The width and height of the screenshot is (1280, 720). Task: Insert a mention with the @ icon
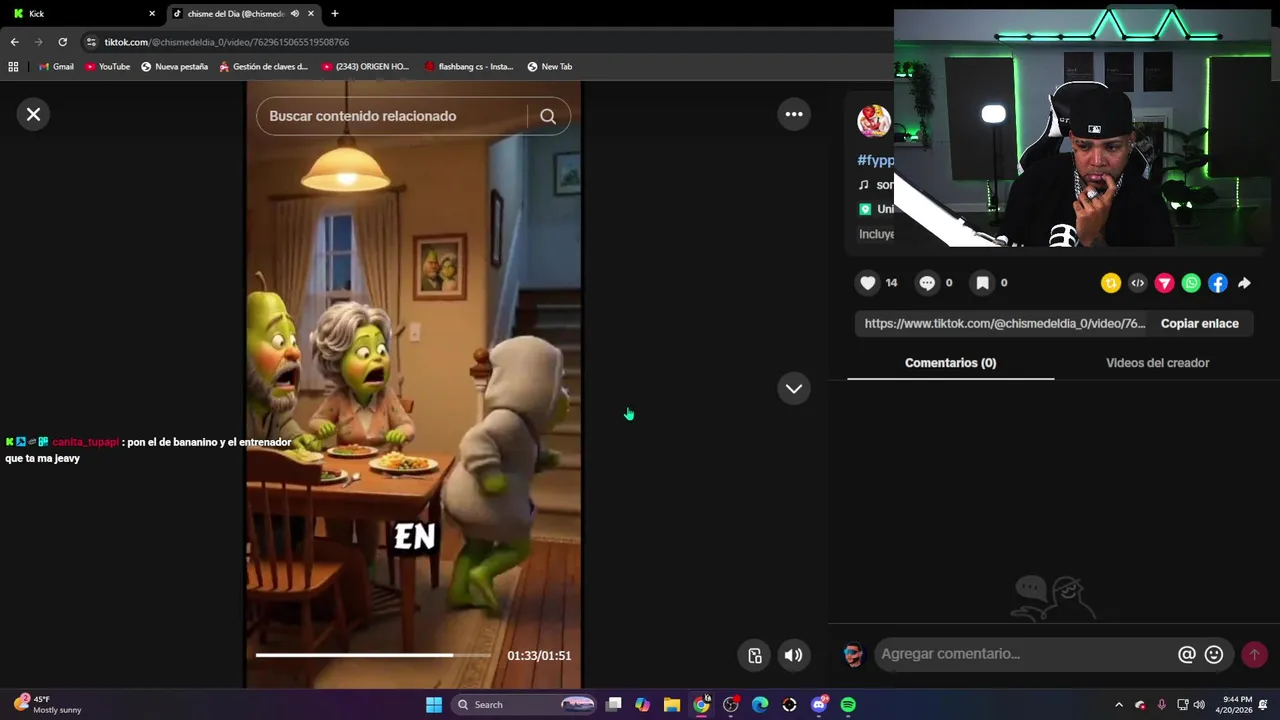pyautogui.click(x=1187, y=654)
